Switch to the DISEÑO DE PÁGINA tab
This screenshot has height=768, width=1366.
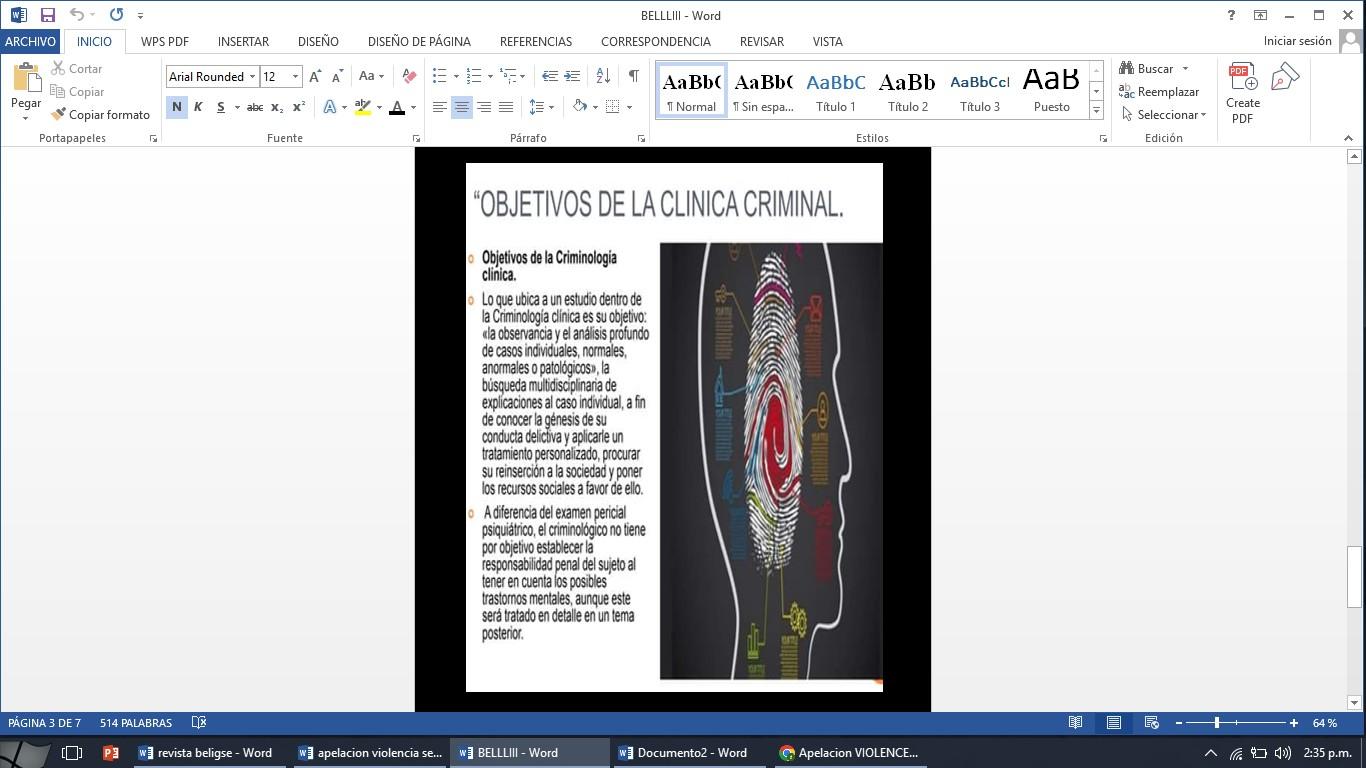pyautogui.click(x=419, y=41)
